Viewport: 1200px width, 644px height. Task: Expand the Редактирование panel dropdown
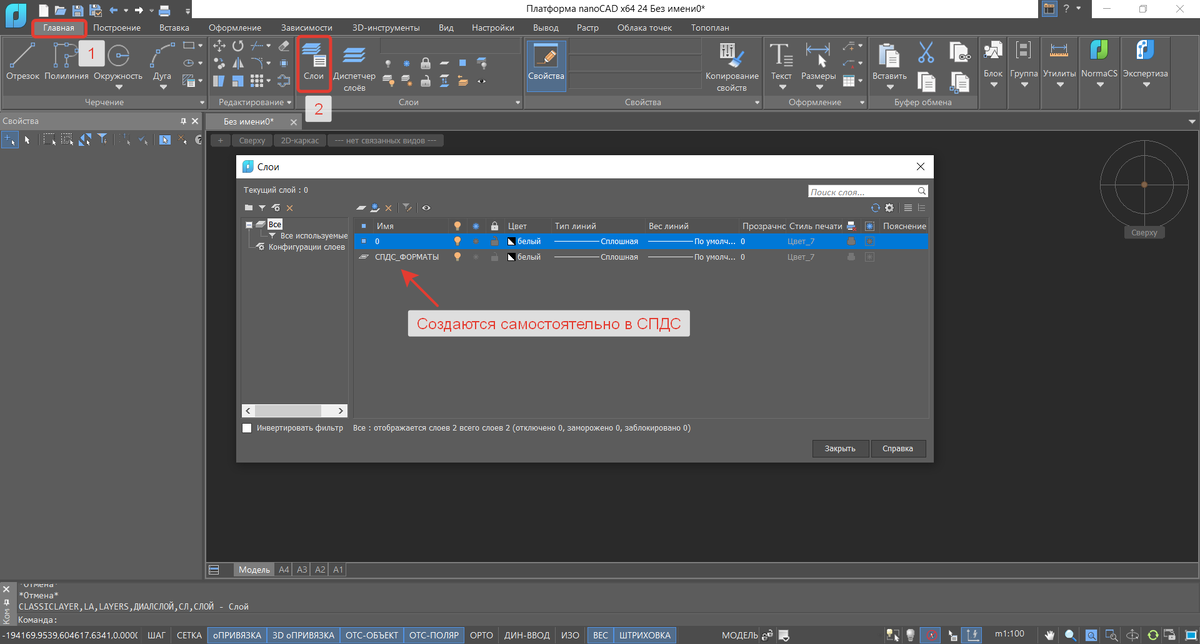point(289,102)
